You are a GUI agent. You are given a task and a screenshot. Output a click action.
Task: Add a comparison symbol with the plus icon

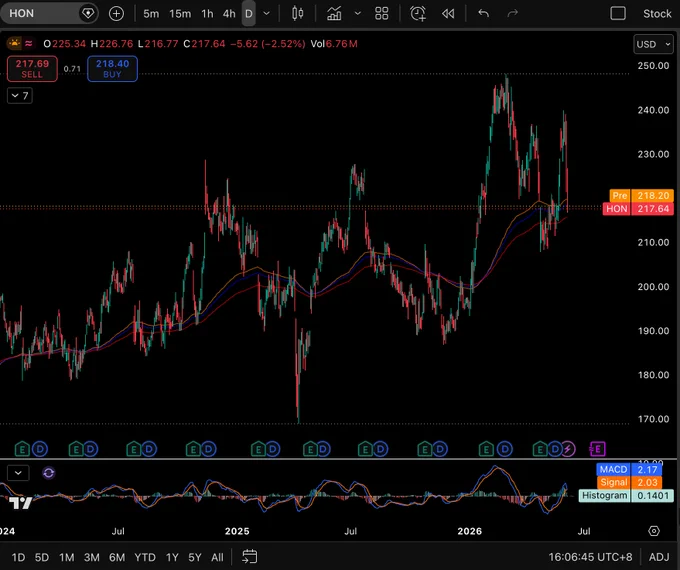click(x=116, y=13)
